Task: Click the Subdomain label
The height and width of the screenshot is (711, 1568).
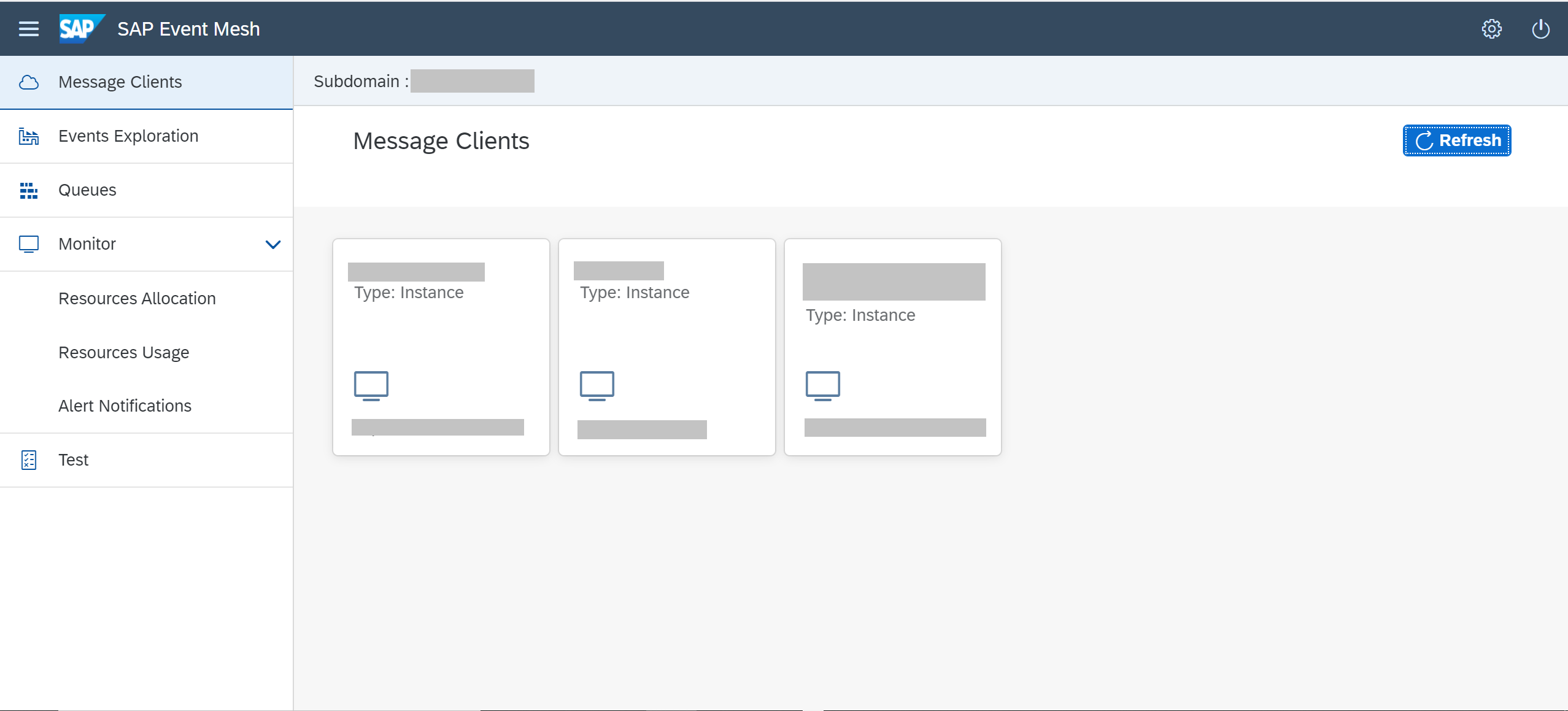Action: coord(361,81)
